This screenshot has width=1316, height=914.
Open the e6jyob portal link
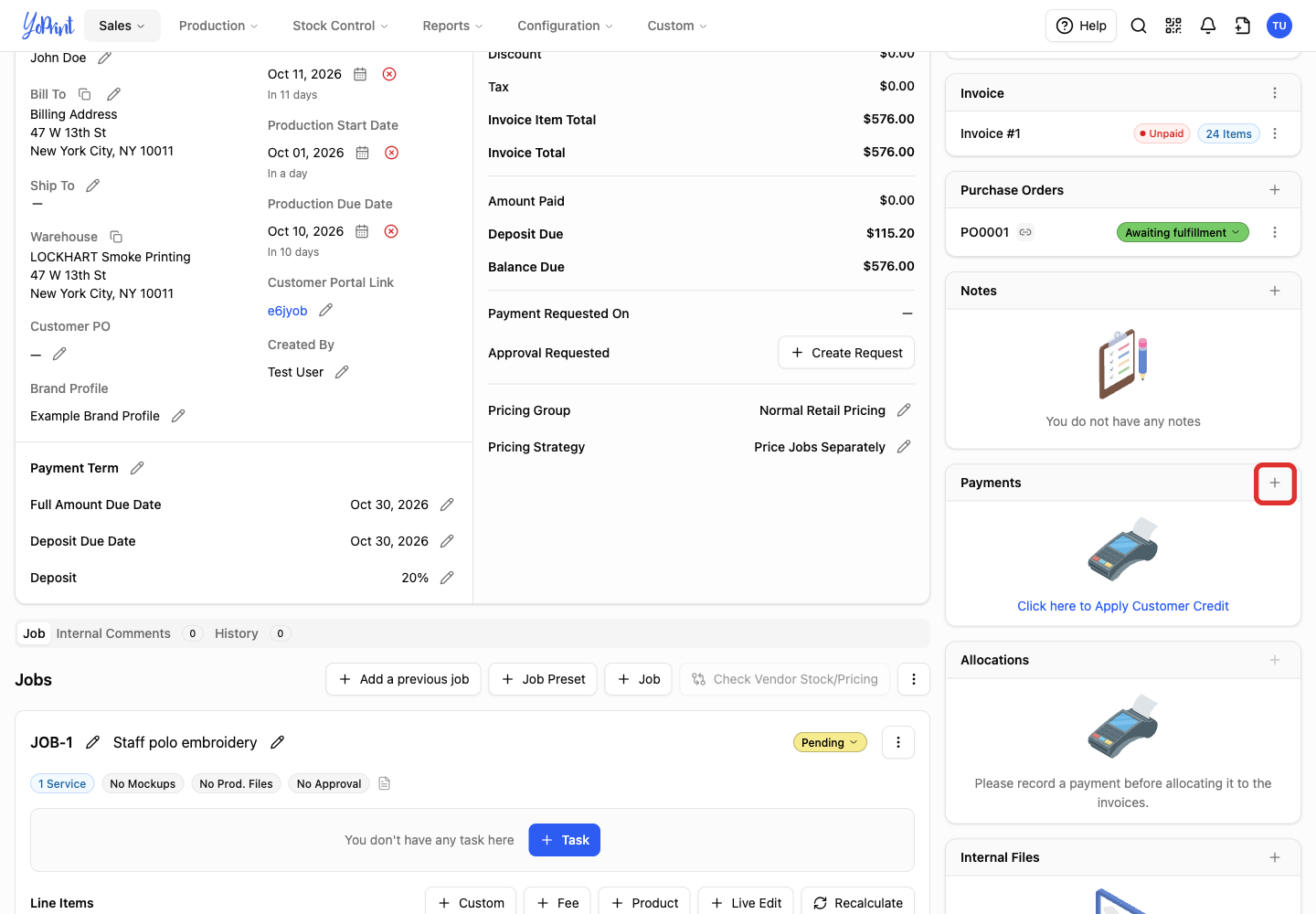tap(287, 311)
